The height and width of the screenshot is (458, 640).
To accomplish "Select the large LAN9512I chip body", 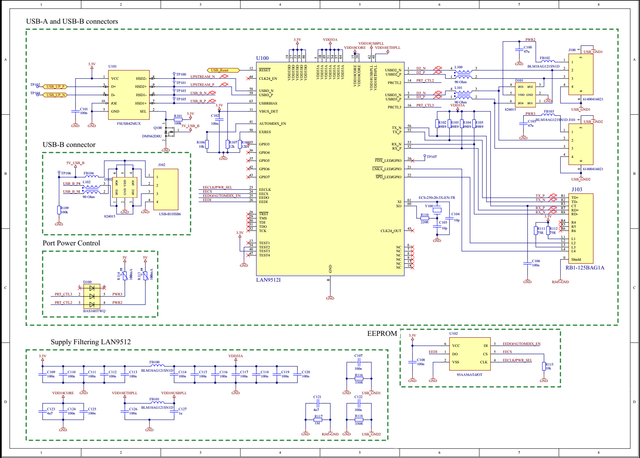I will pyautogui.click(x=330, y=169).
